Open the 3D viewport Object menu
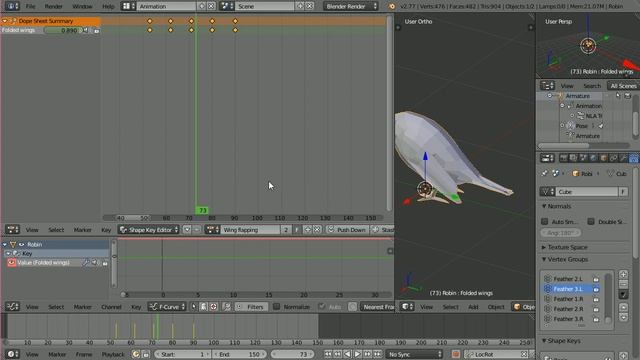This screenshot has height=360, width=640. coord(496,307)
